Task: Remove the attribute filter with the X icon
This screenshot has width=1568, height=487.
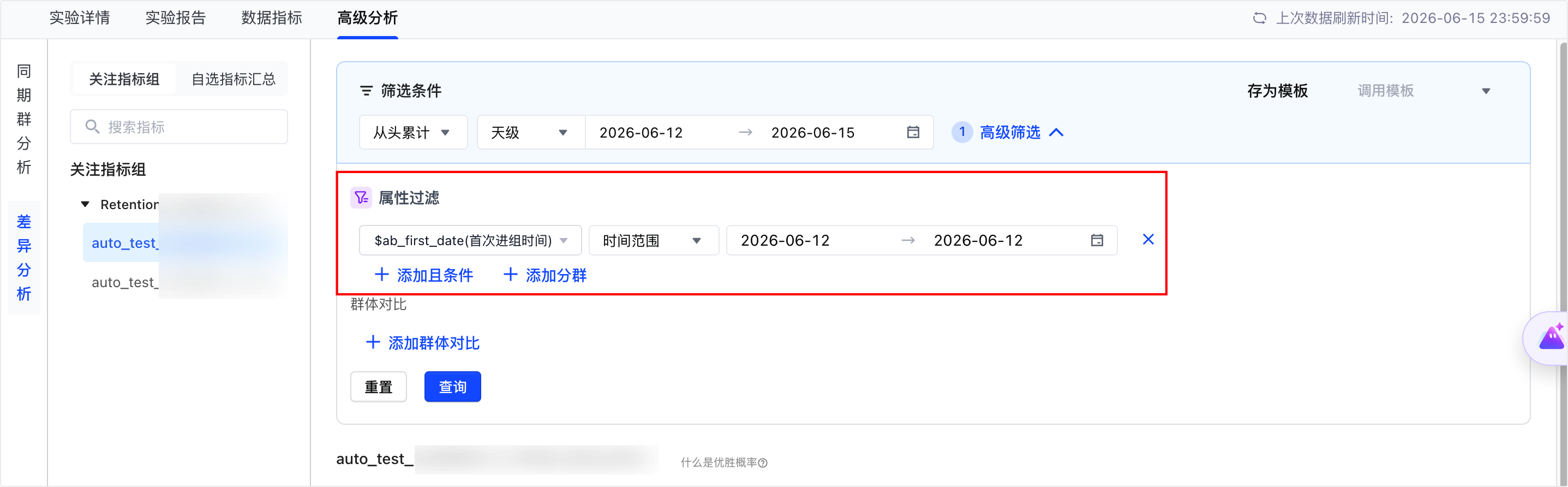Action: pos(1148,240)
